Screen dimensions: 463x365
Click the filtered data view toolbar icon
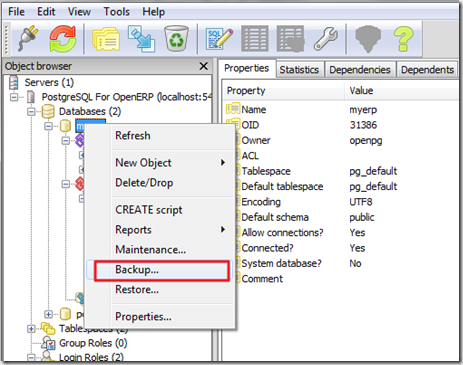click(x=290, y=39)
